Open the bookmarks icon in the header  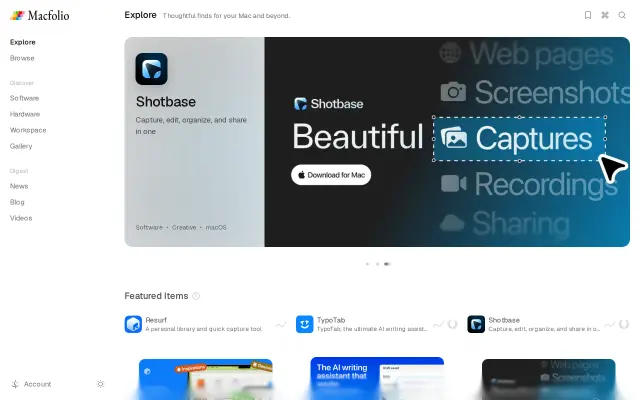(588, 15)
